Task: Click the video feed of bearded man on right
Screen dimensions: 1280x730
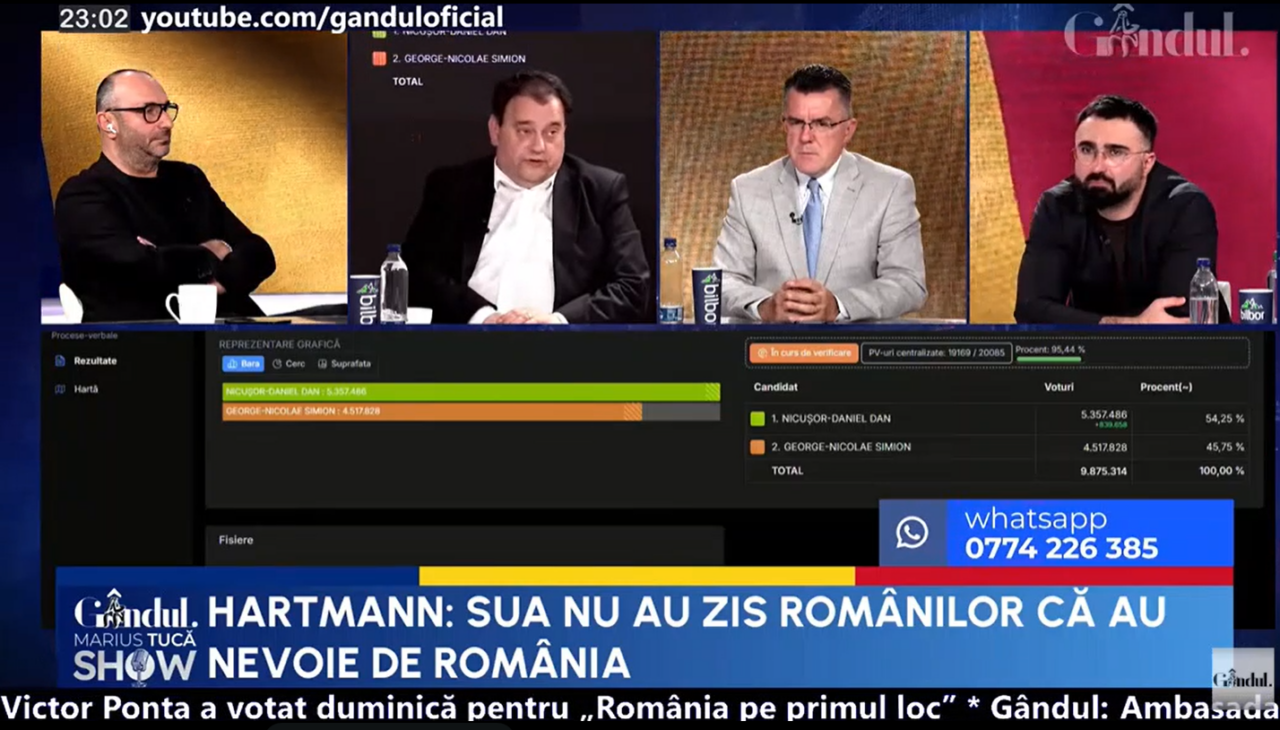Action: [1123, 177]
